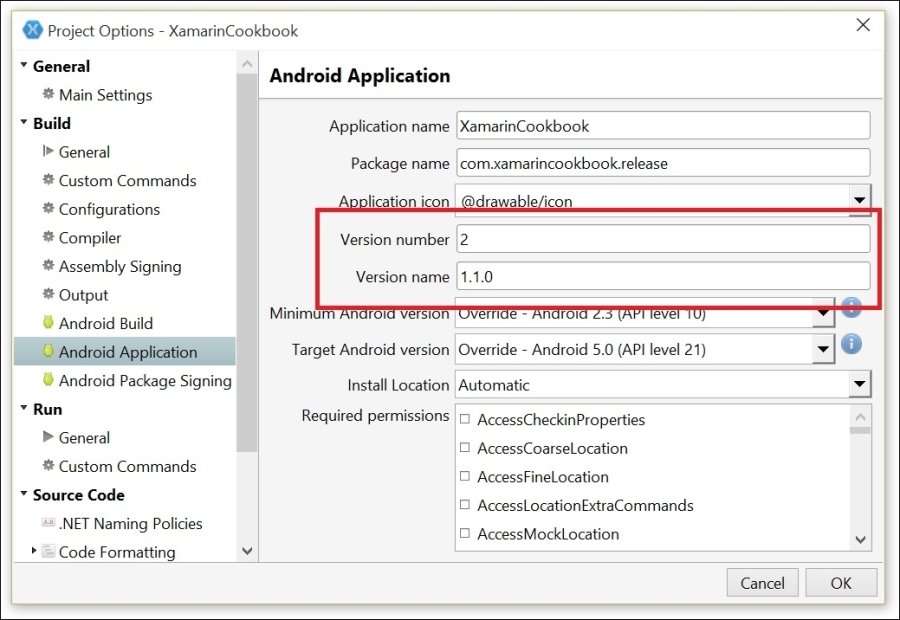The height and width of the screenshot is (620, 900).
Task: Select the Compiler settings gear icon
Action: 48,237
